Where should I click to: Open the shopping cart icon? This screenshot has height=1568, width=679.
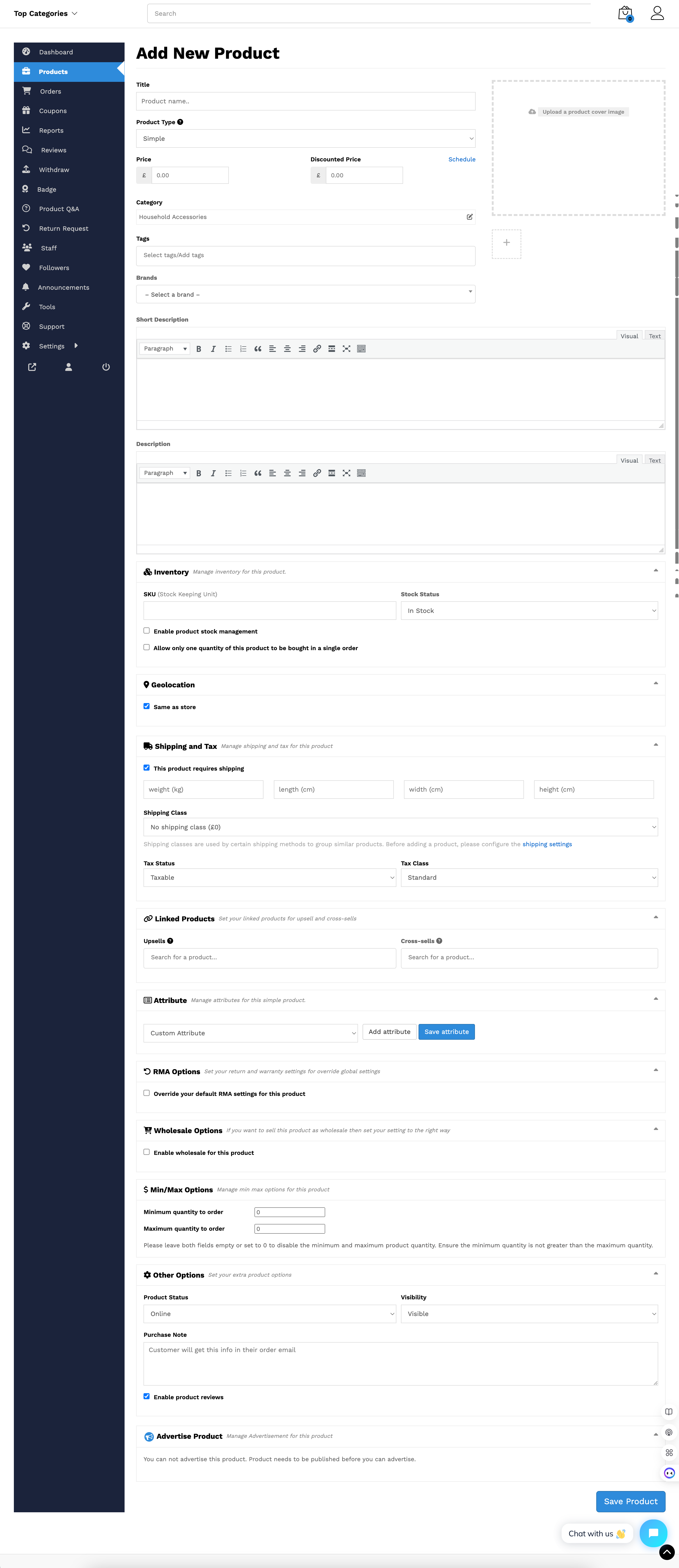pyautogui.click(x=625, y=13)
